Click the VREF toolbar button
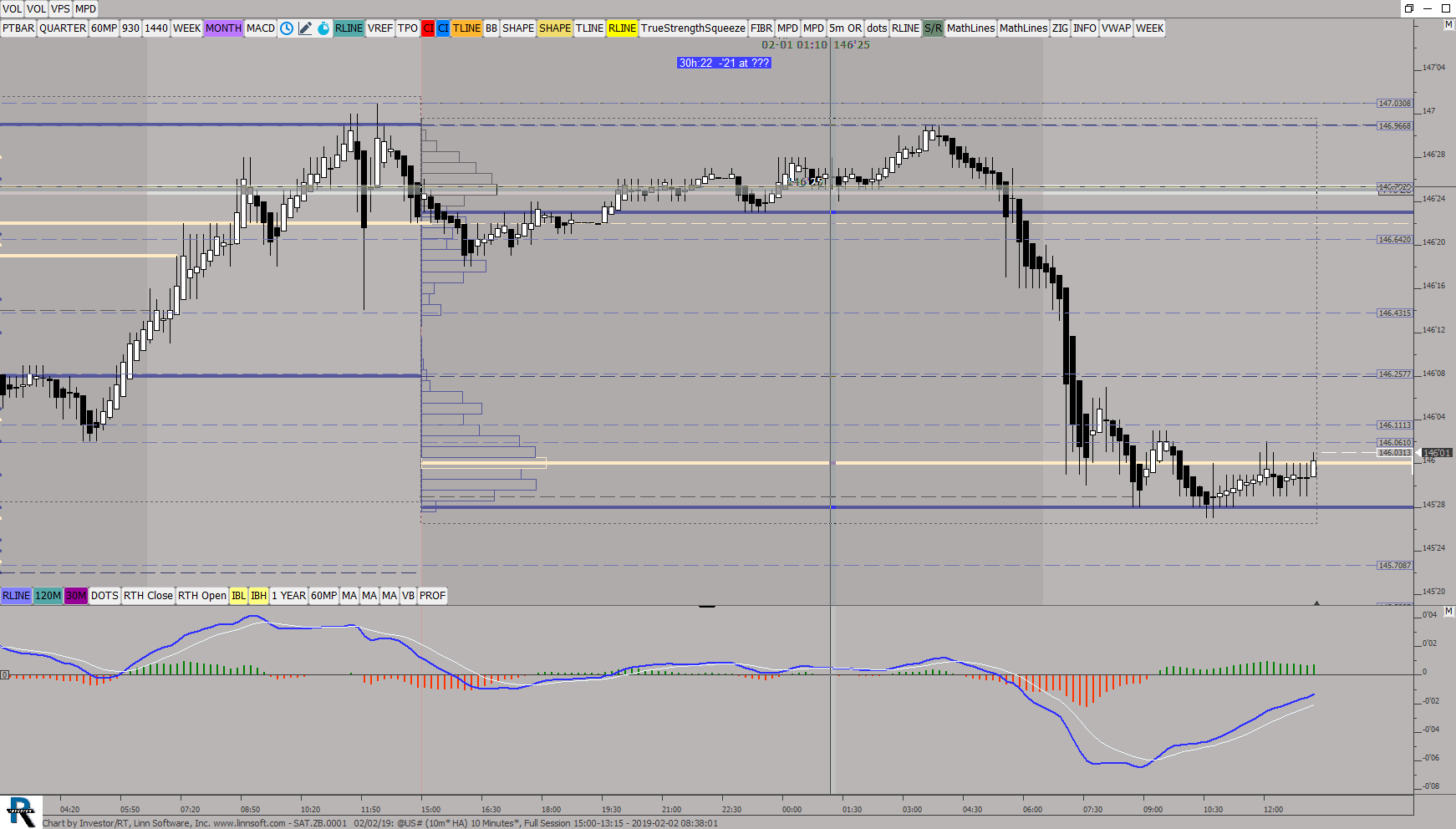 [380, 28]
